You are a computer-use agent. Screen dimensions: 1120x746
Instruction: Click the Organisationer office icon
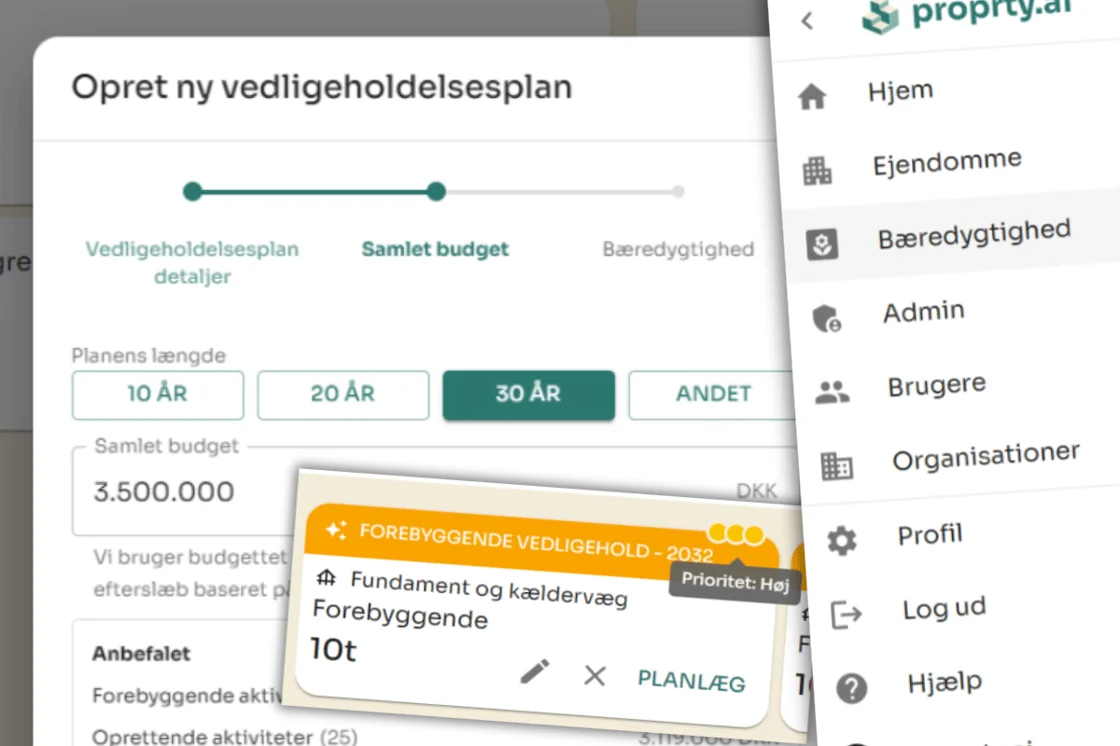pyautogui.click(x=836, y=466)
